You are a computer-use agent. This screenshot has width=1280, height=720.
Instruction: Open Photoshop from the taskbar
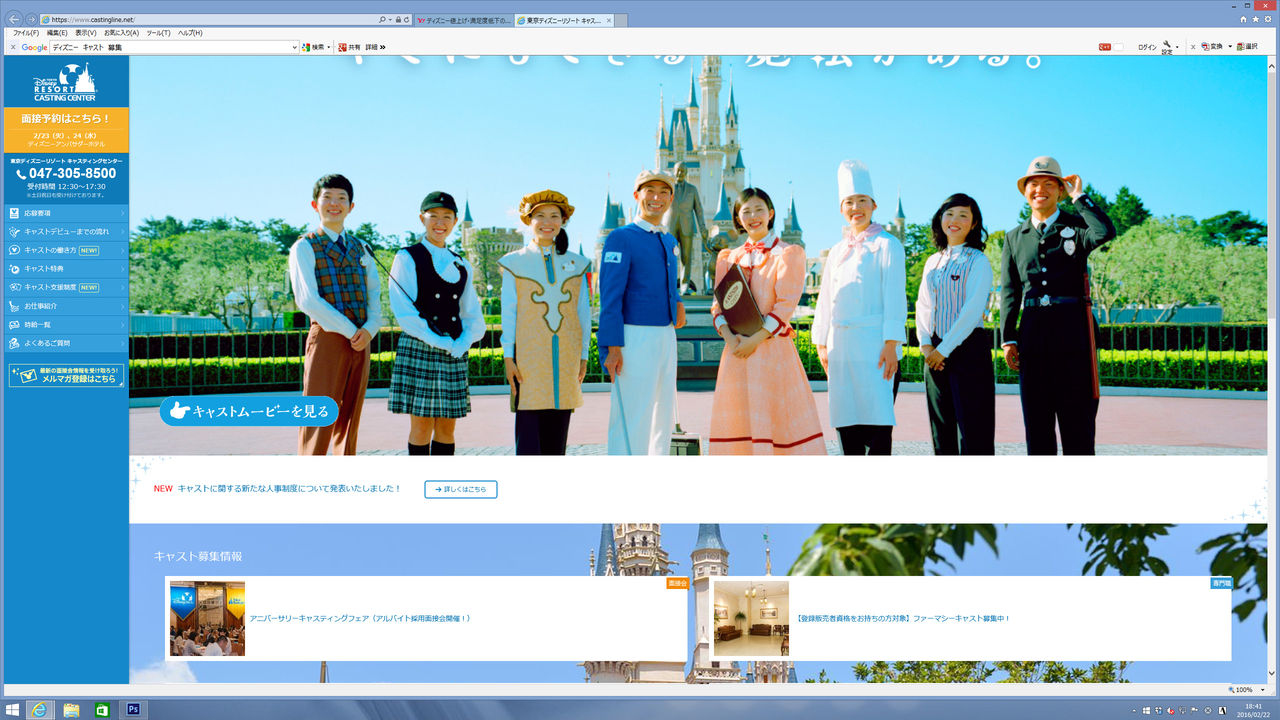tap(132, 709)
